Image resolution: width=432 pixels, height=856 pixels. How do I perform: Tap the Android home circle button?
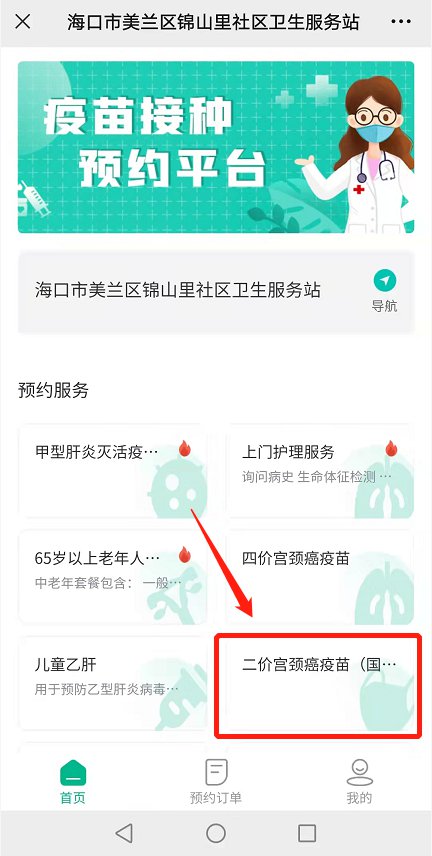[x=216, y=833]
